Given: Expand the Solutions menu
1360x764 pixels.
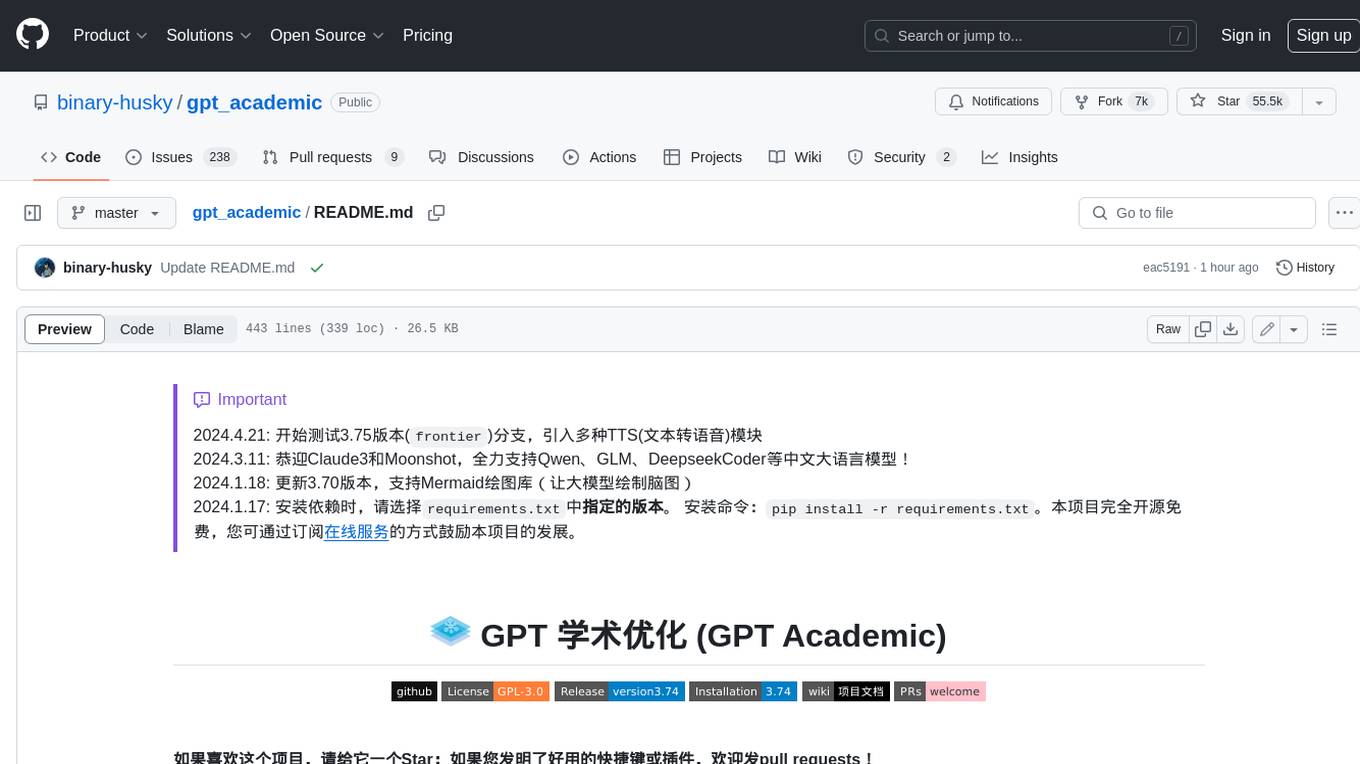Looking at the screenshot, I should (208, 35).
